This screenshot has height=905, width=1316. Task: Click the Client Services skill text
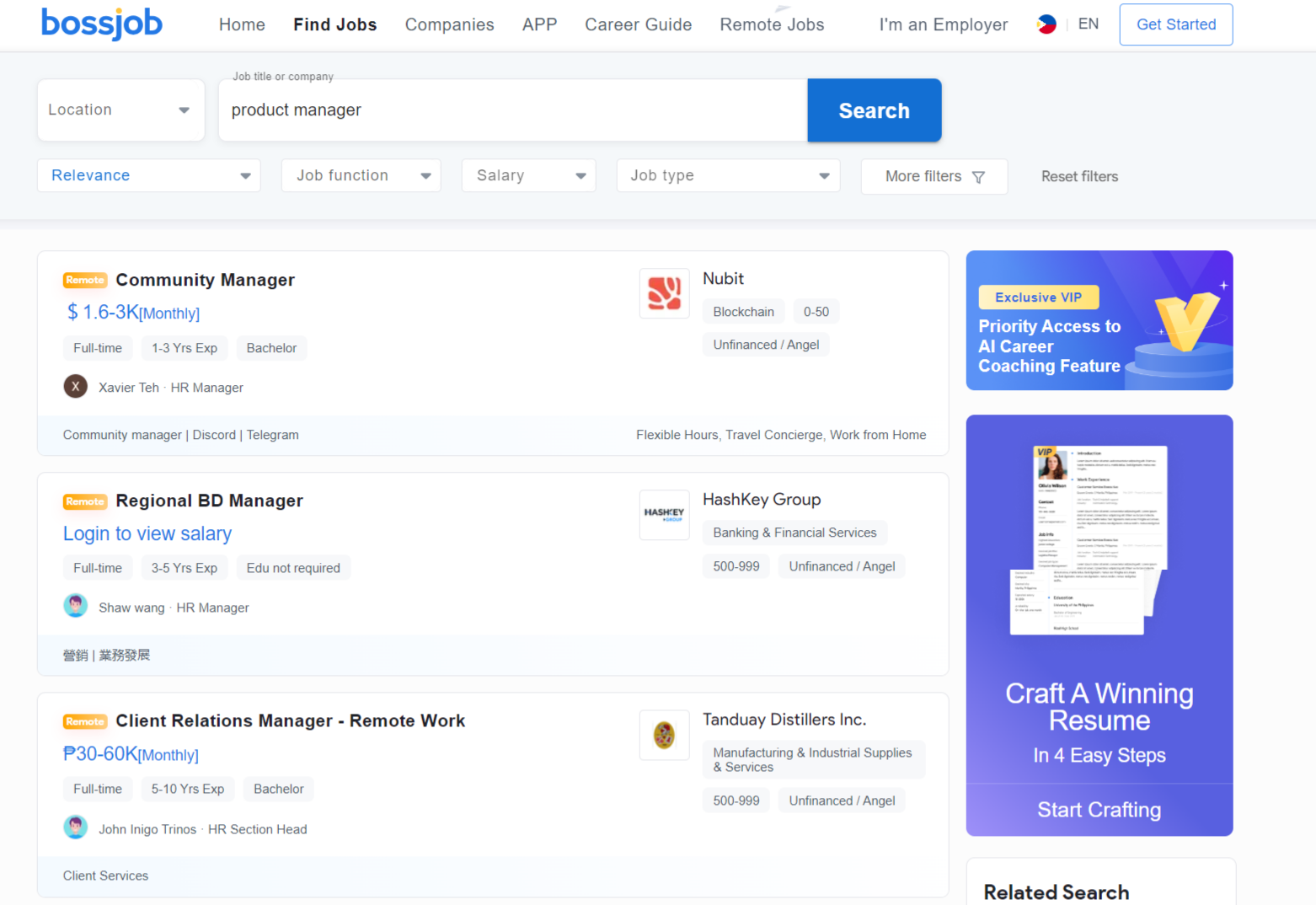(x=105, y=876)
